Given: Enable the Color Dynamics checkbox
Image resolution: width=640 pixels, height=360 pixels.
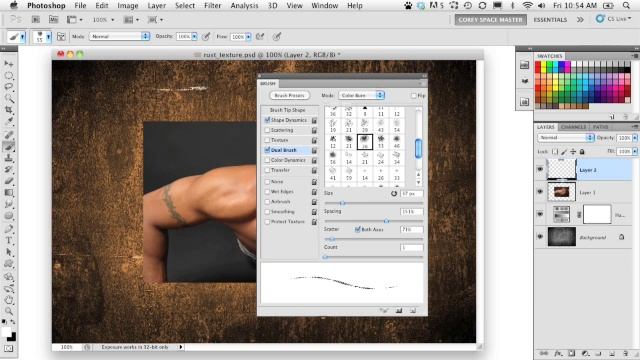Looking at the screenshot, I should (x=267, y=160).
